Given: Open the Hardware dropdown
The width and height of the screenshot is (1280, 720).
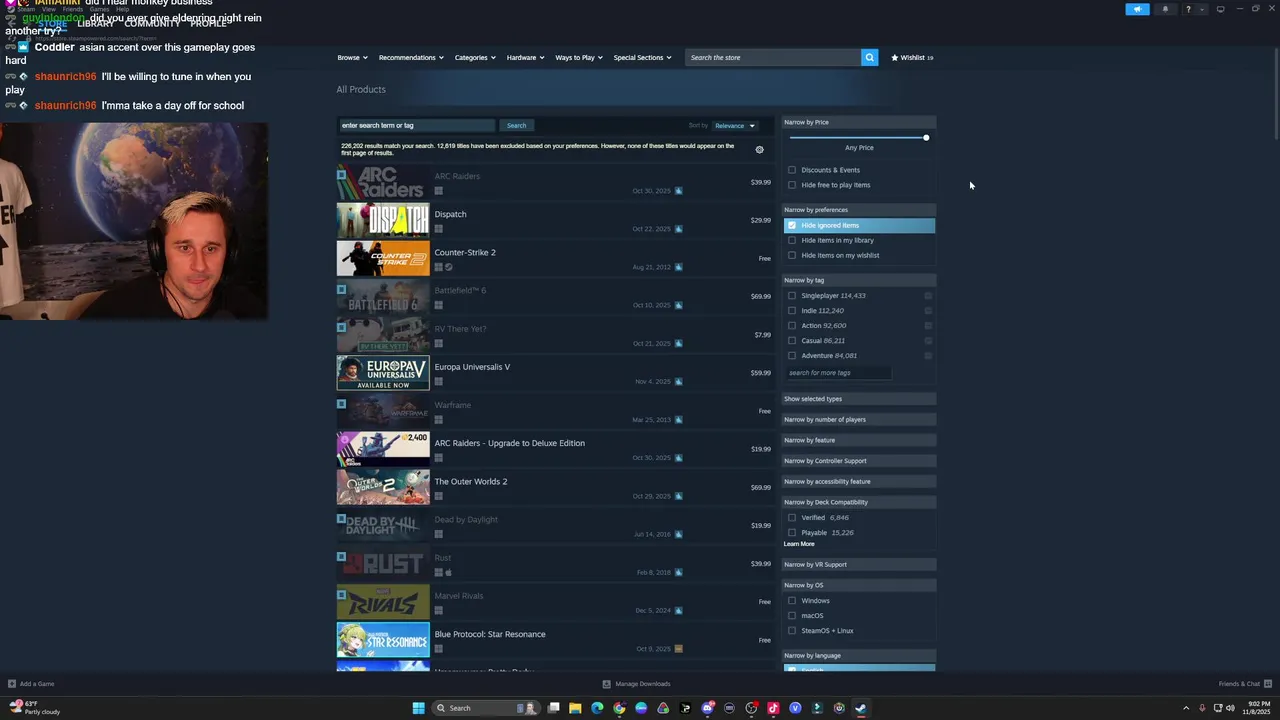Looking at the screenshot, I should pos(525,57).
